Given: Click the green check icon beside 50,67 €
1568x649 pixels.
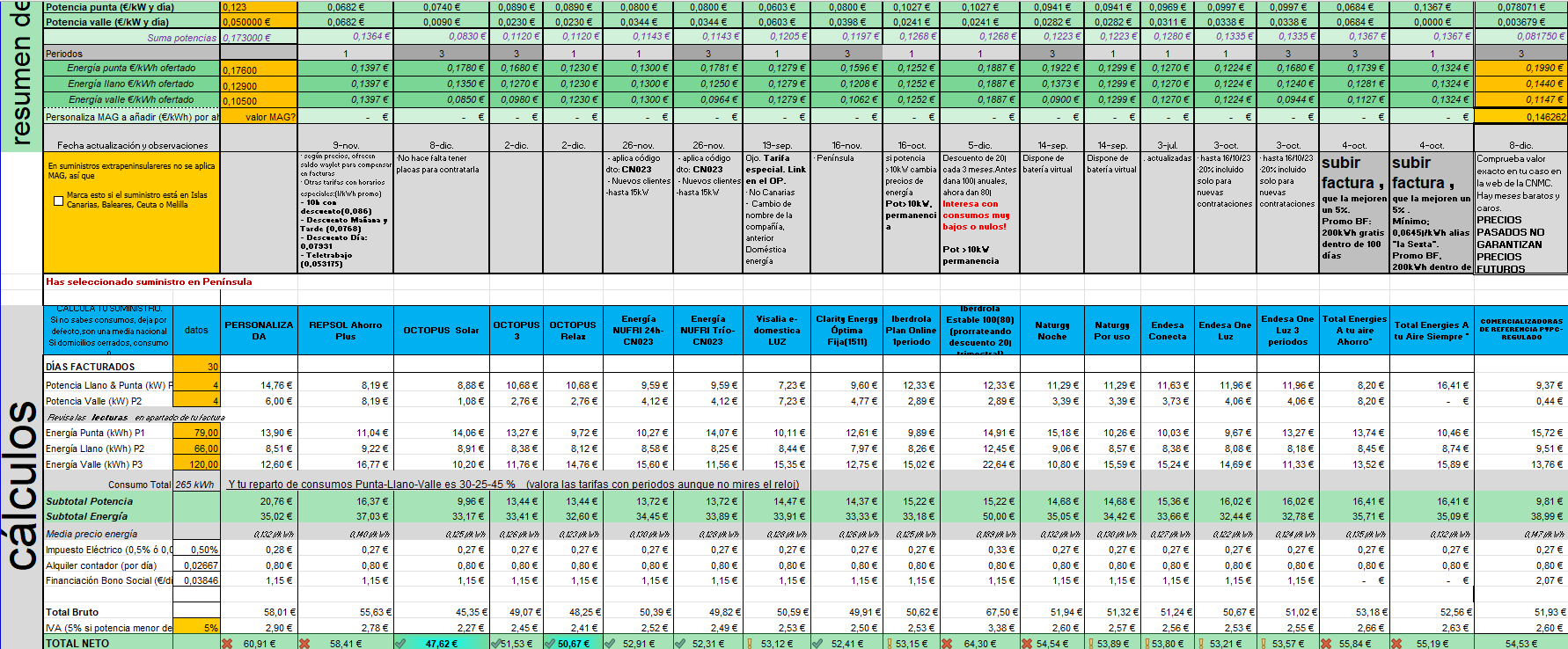Looking at the screenshot, I should click(x=551, y=643).
